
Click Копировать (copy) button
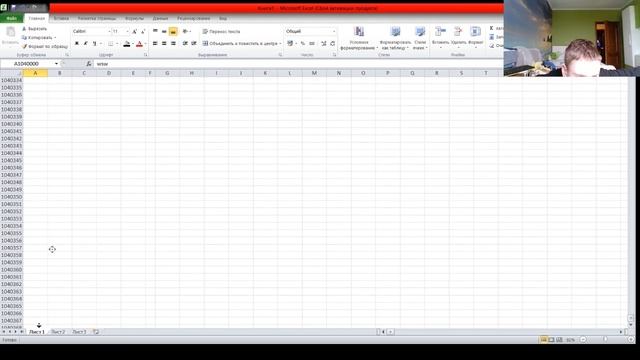[37, 38]
